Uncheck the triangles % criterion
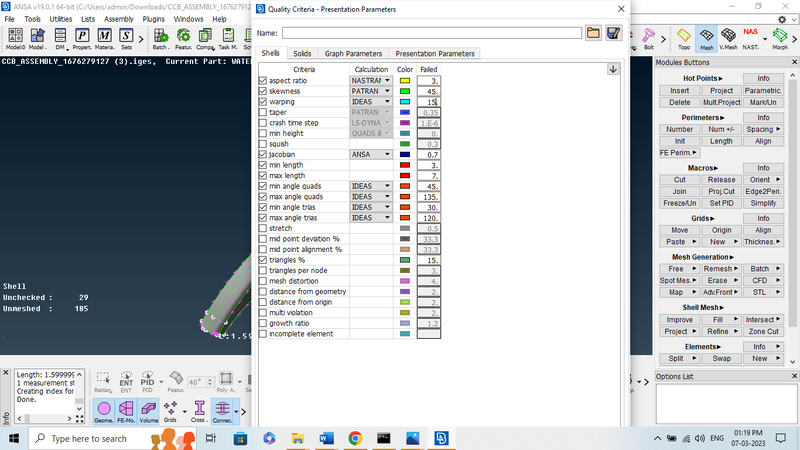The image size is (800, 450). pos(263,260)
